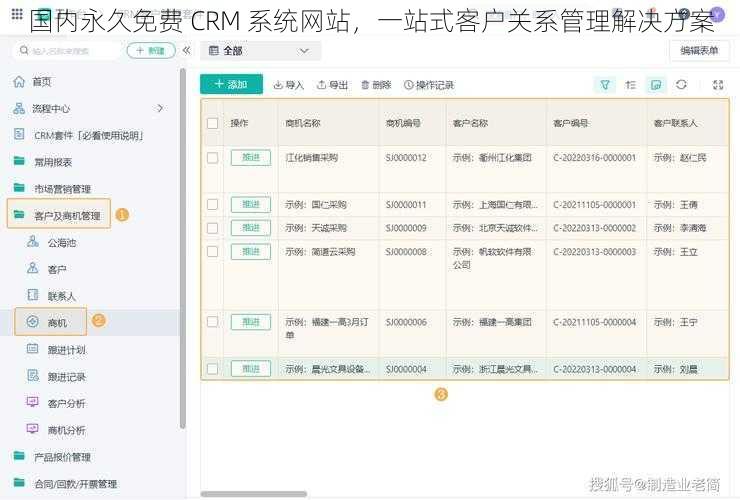Screen dimensions: 740x500
Task: Click 删除 in the toolbar
Action: (x=376, y=85)
